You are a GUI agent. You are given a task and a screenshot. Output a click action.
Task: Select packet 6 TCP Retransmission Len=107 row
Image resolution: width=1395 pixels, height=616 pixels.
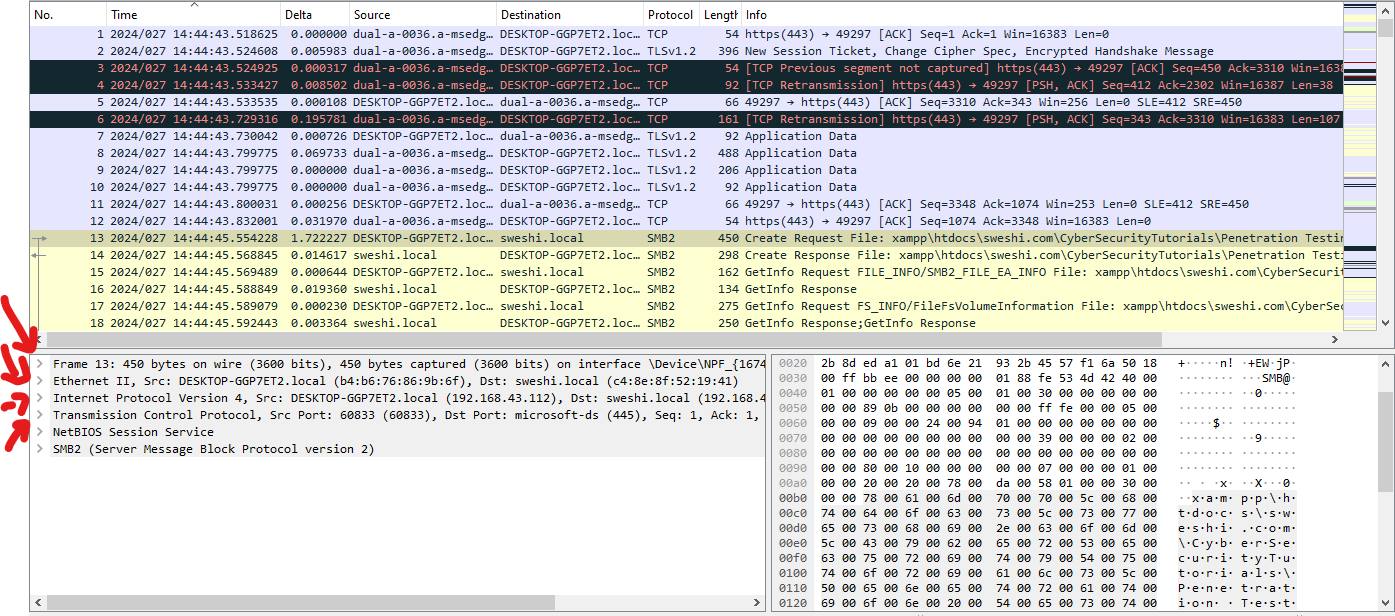coord(686,119)
